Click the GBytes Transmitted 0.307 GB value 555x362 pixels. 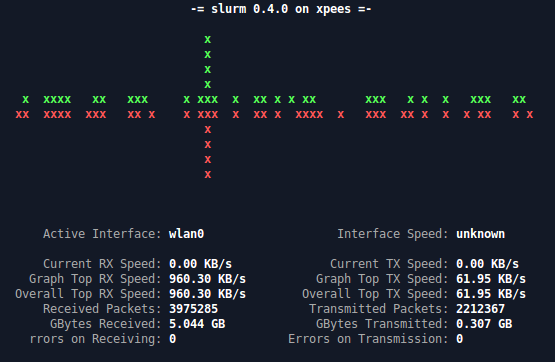pyautogui.click(x=484, y=324)
